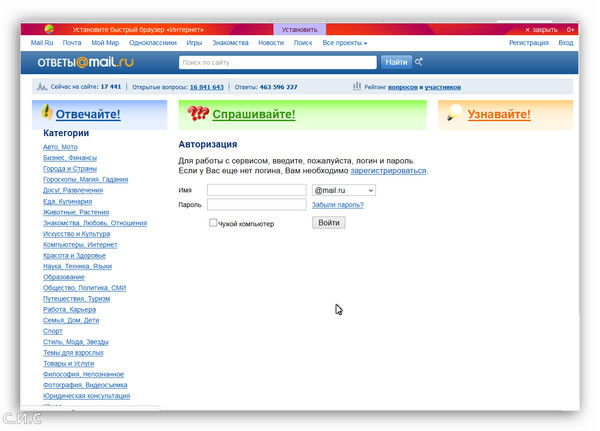
Task: Open the @mail.ru domain dropdown
Action: click(x=344, y=190)
